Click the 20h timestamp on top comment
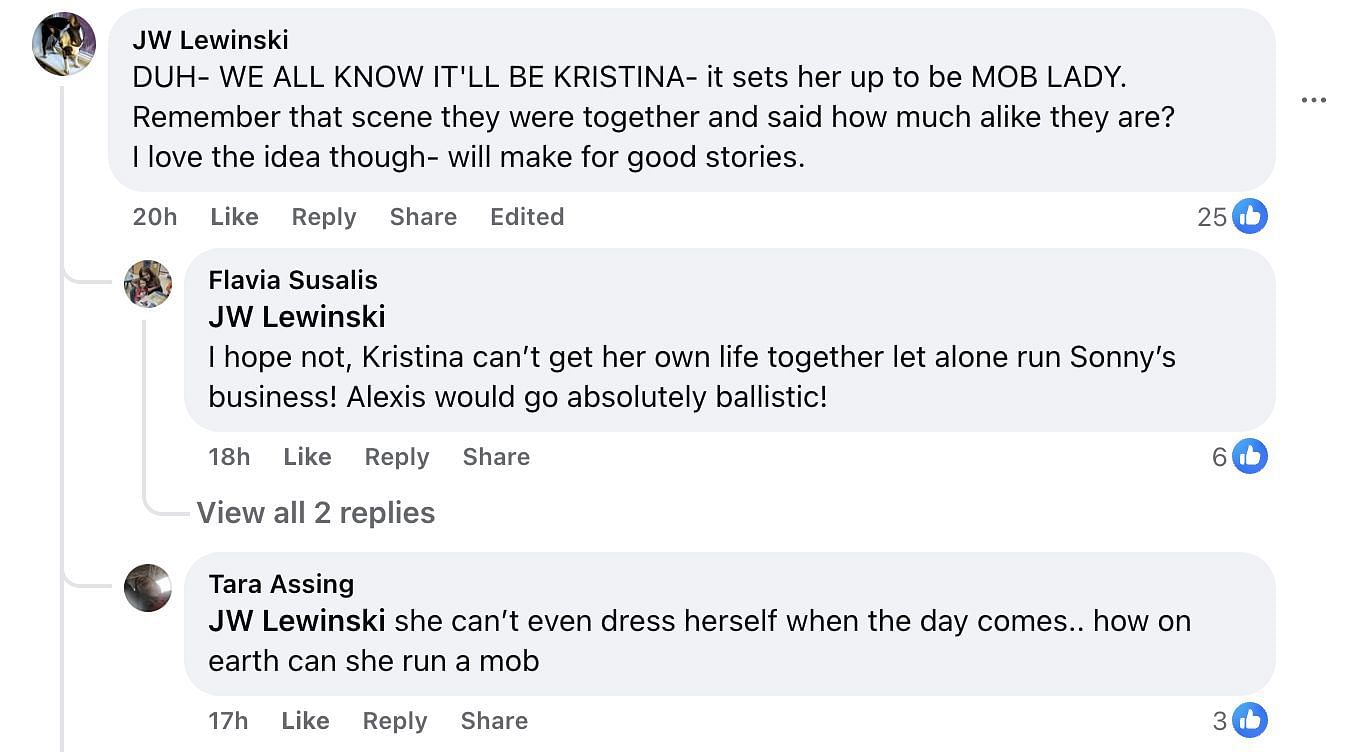 tap(154, 217)
